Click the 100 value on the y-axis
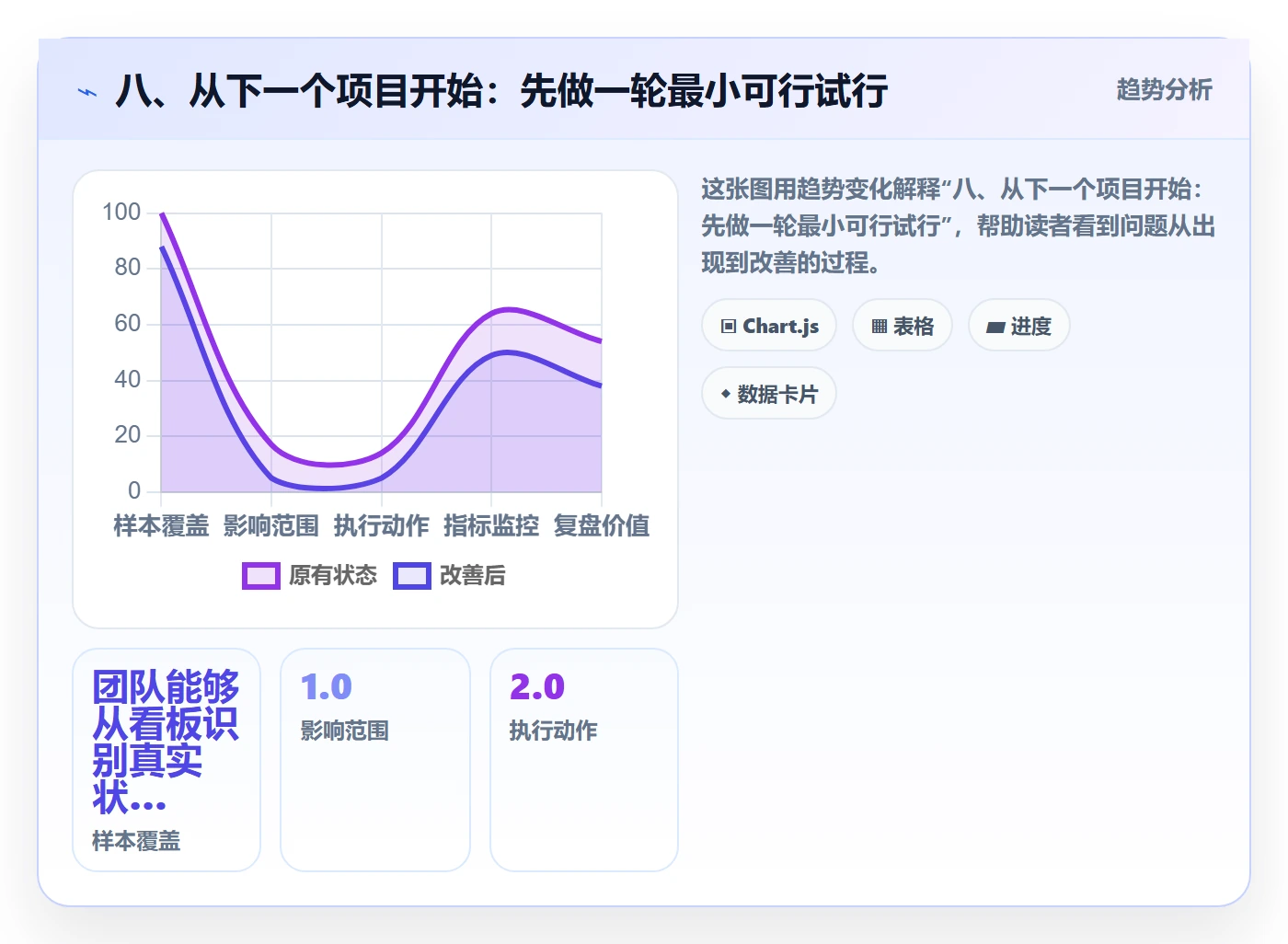This screenshot has height=944, width=1288. [x=121, y=213]
